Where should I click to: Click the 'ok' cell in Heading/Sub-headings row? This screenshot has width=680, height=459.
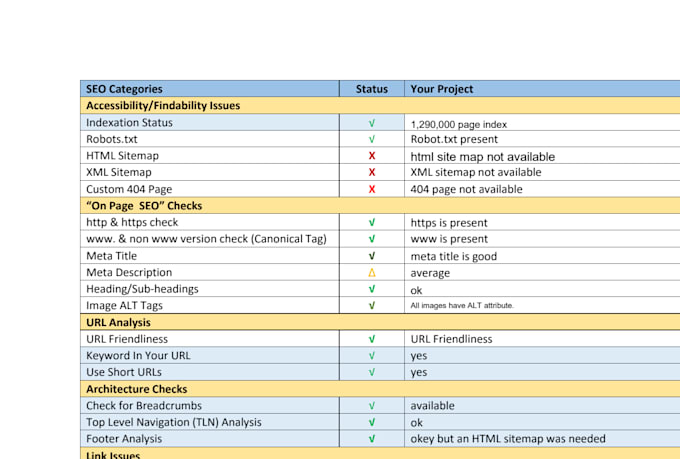pyautogui.click(x=542, y=289)
